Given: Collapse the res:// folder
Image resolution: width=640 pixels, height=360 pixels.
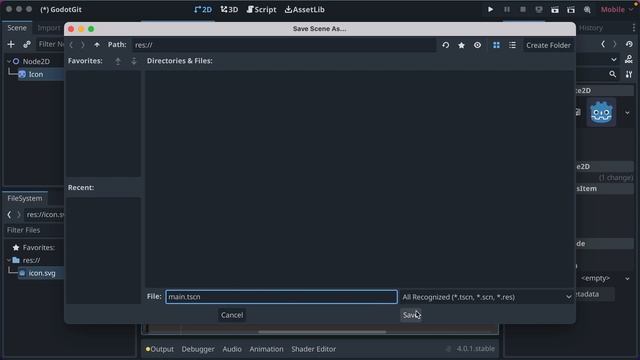Looking at the screenshot, I should (9, 260).
